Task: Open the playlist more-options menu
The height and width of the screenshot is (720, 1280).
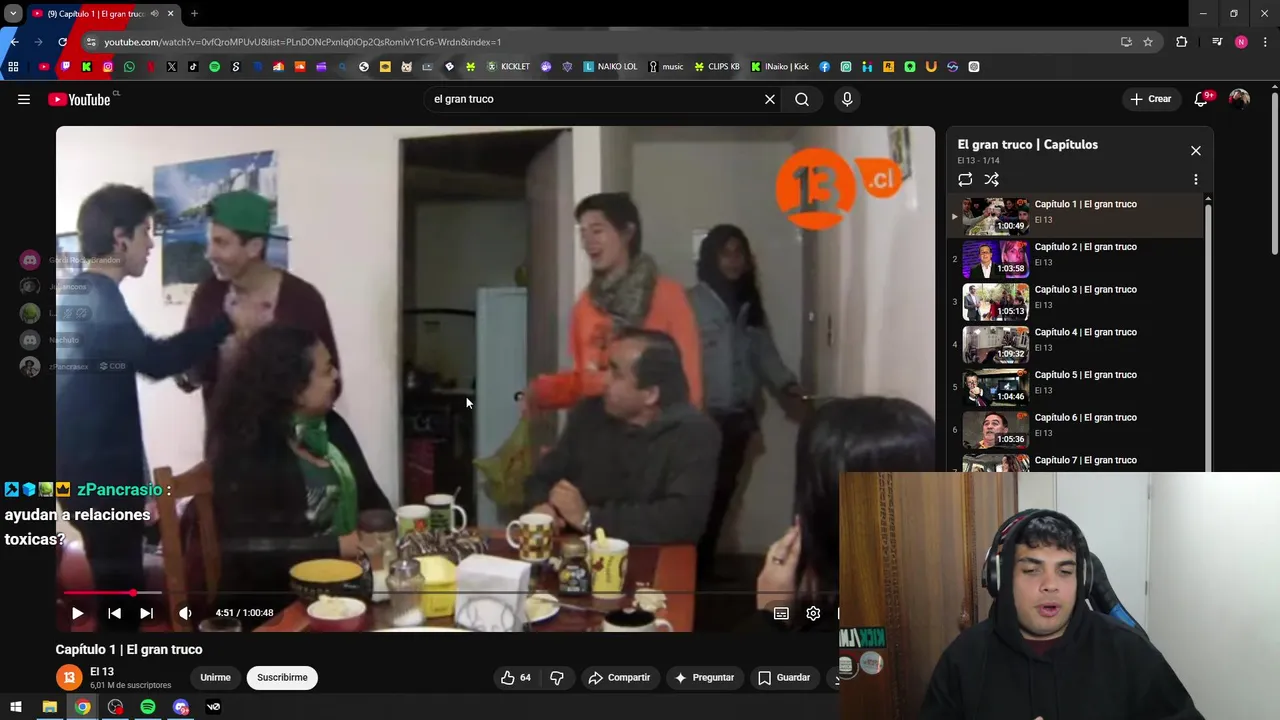Action: pos(1196,180)
